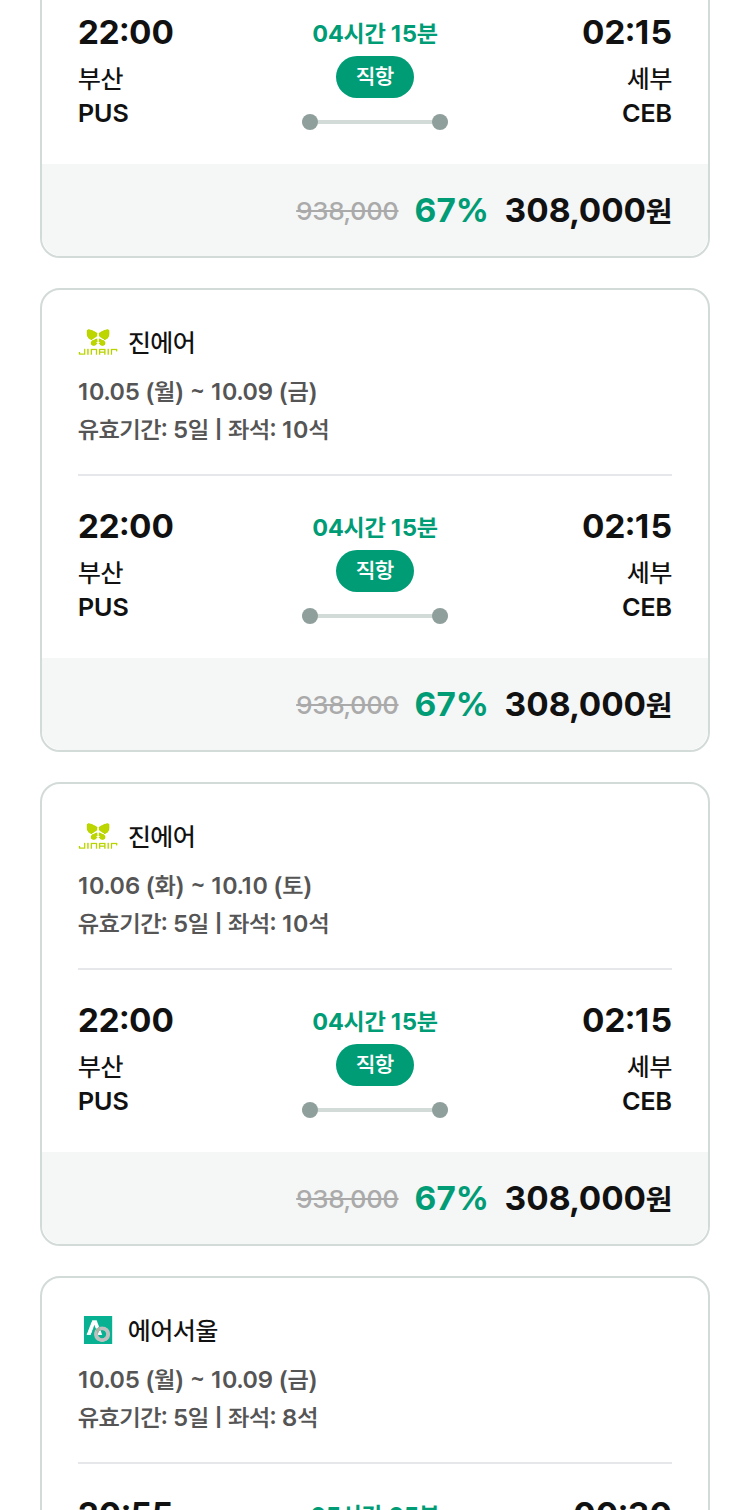Select the 308,000원 price on the 10.06 (화) card

pyautogui.click(x=588, y=1199)
